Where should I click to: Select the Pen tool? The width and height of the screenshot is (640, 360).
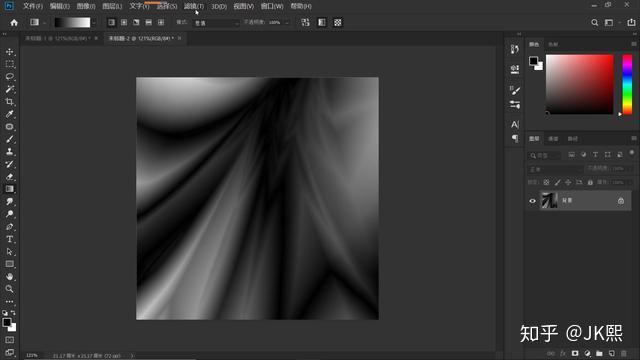point(9,227)
